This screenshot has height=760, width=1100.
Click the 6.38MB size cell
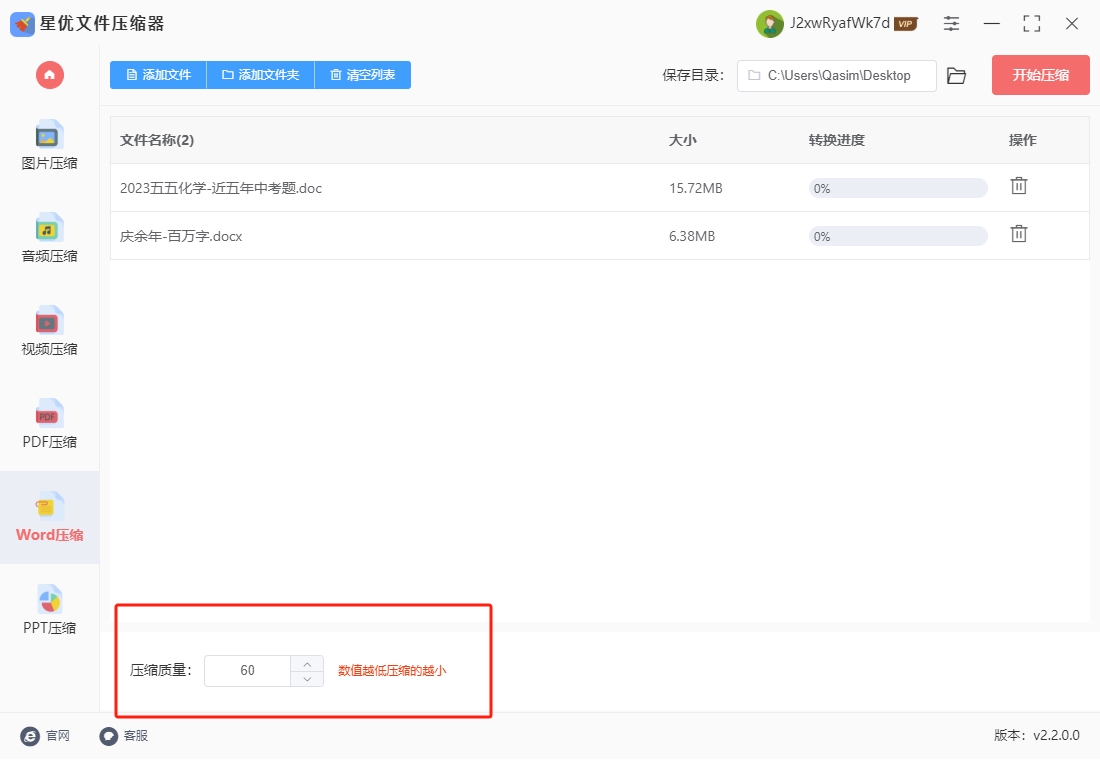click(x=692, y=236)
